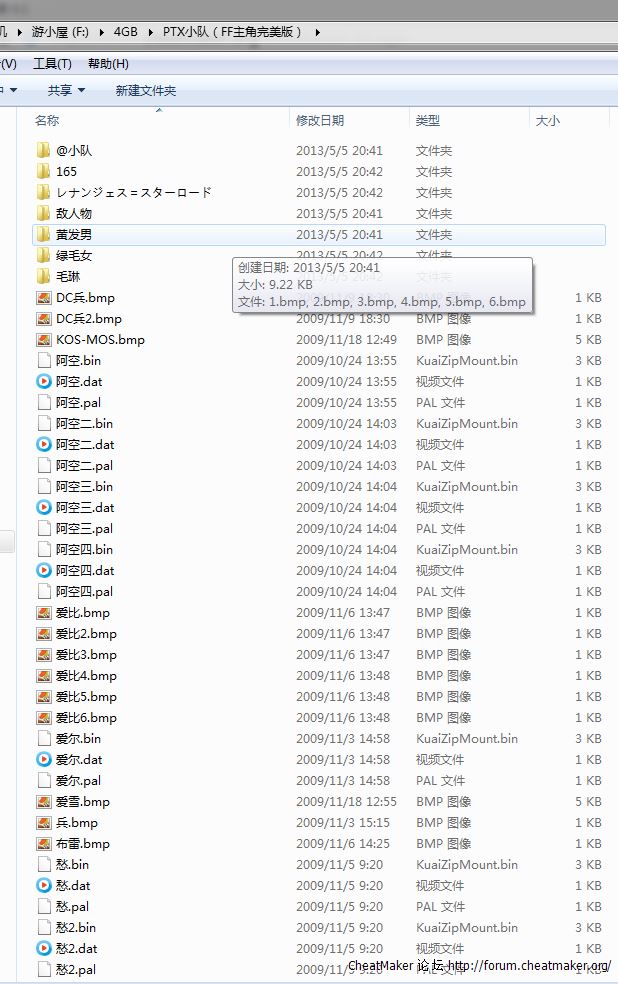Screen dimensions: 618x984
Task: Open the 共享 dropdown in toolbar
Action: click(66, 90)
